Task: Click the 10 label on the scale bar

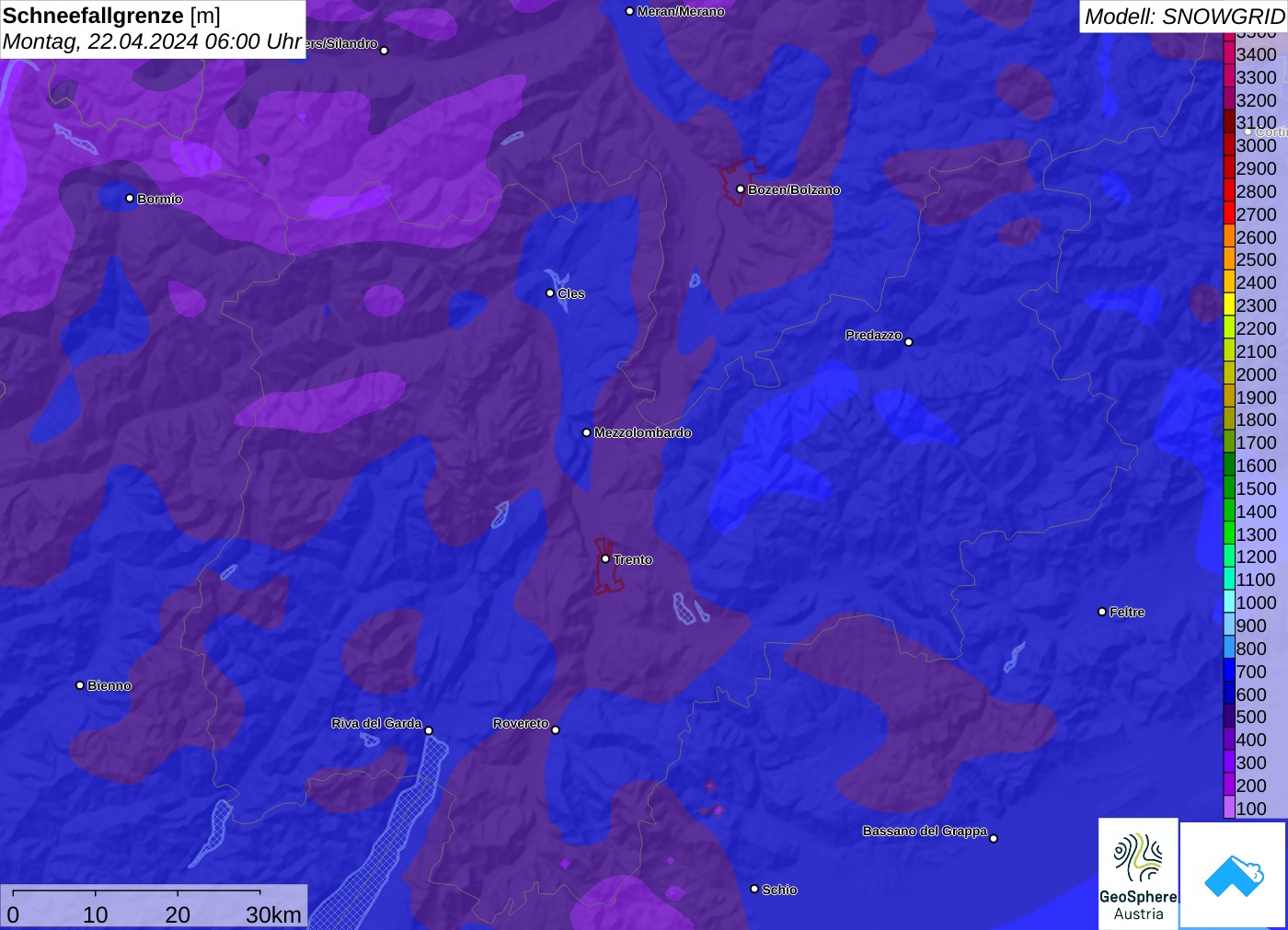Action: [96, 914]
